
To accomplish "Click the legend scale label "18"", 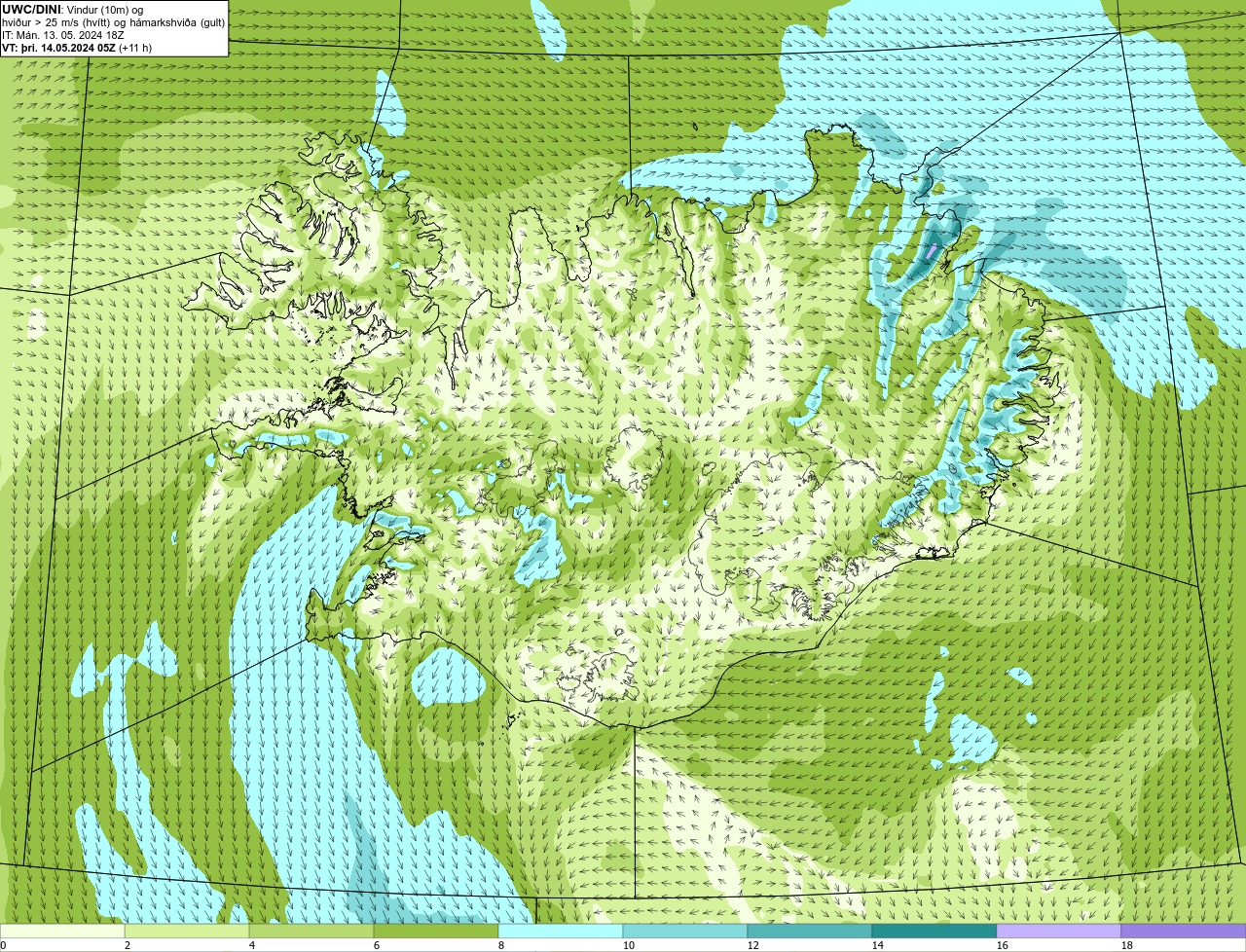I will (1127, 945).
